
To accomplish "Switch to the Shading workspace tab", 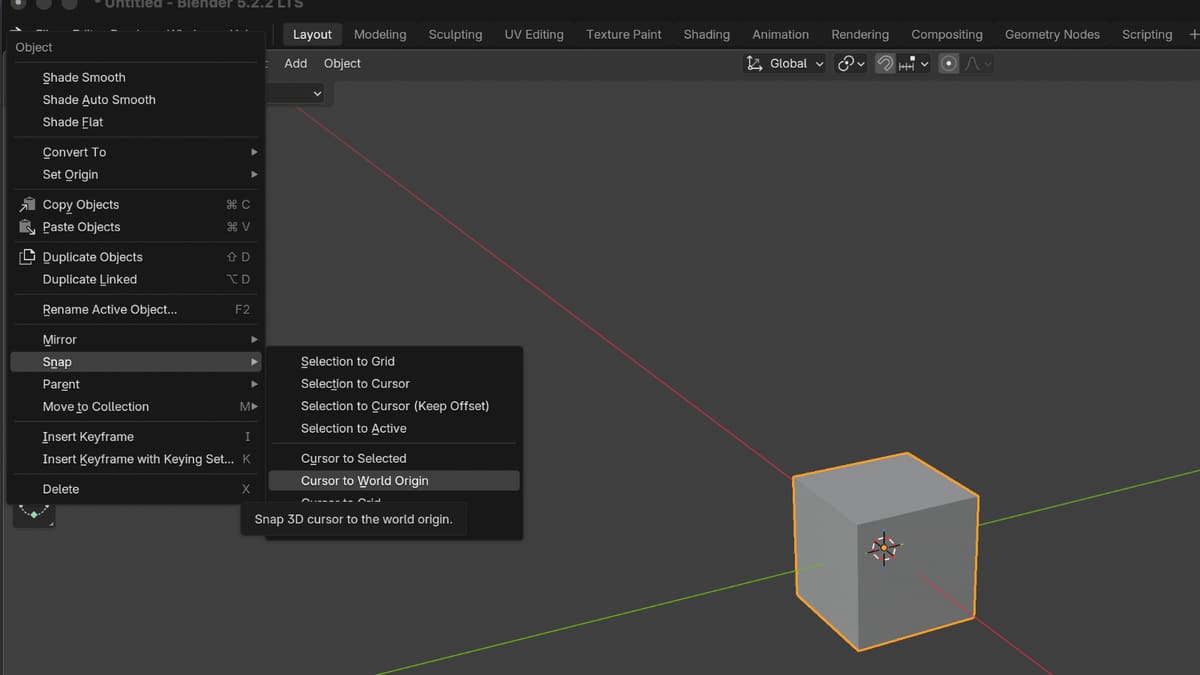I will 707,34.
